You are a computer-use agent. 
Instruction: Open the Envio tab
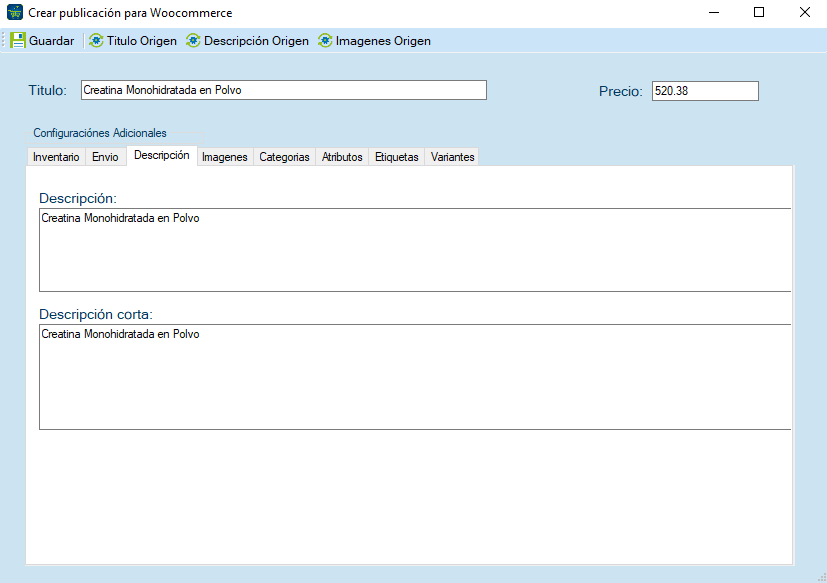tap(105, 157)
